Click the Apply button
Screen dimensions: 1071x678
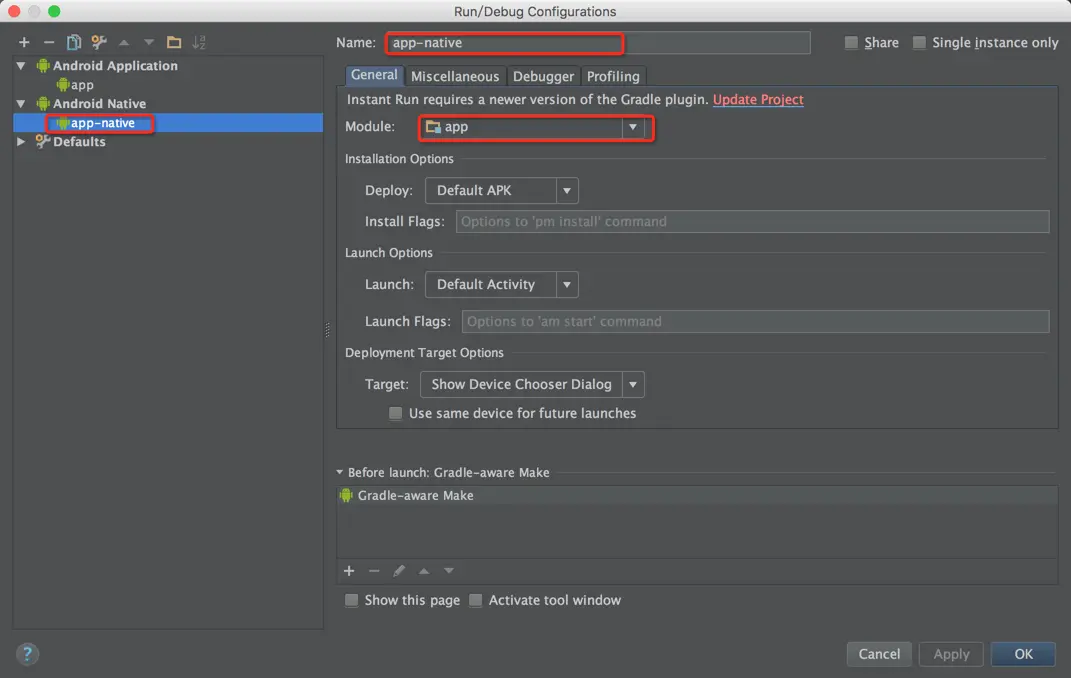pos(951,654)
